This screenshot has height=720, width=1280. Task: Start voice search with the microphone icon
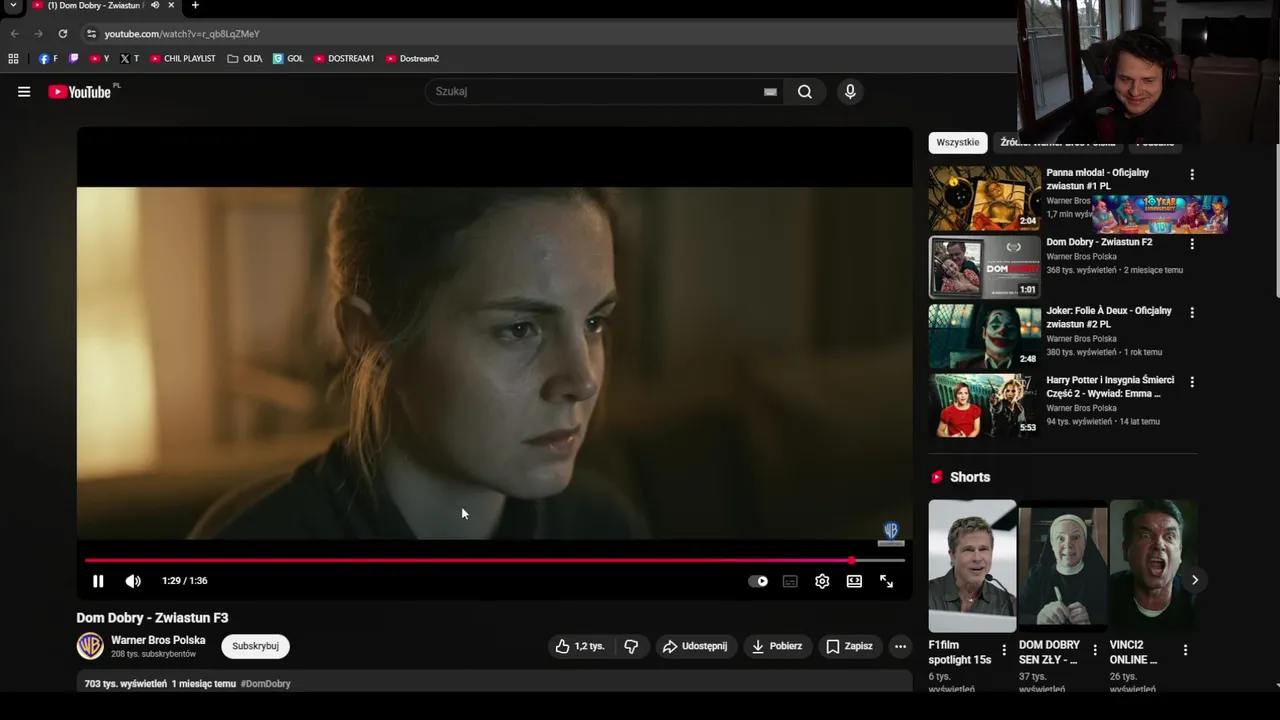[x=850, y=92]
